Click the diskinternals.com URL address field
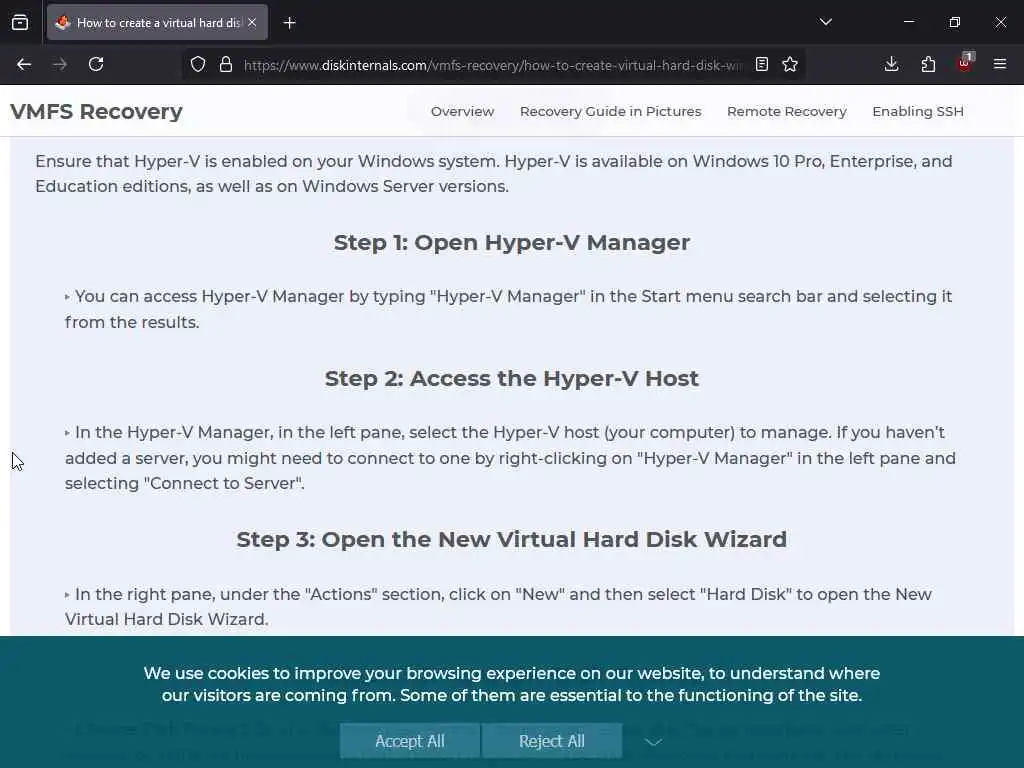Viewport: 1024px width, 768px height. (x=493, y=65)
